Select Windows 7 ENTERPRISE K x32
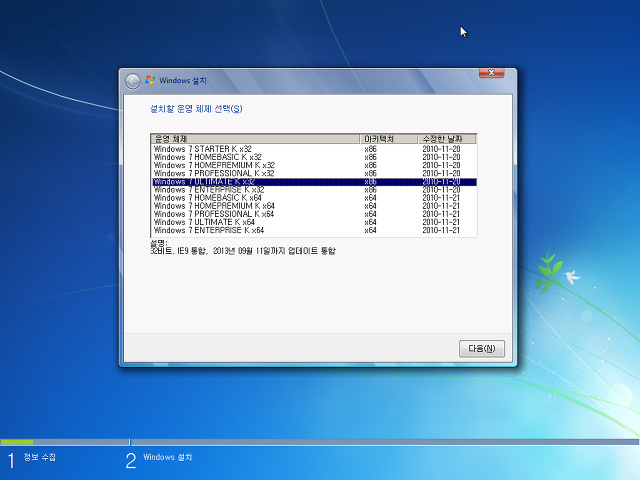The height and width of the screenshot is (480, 640). (314, 190)
